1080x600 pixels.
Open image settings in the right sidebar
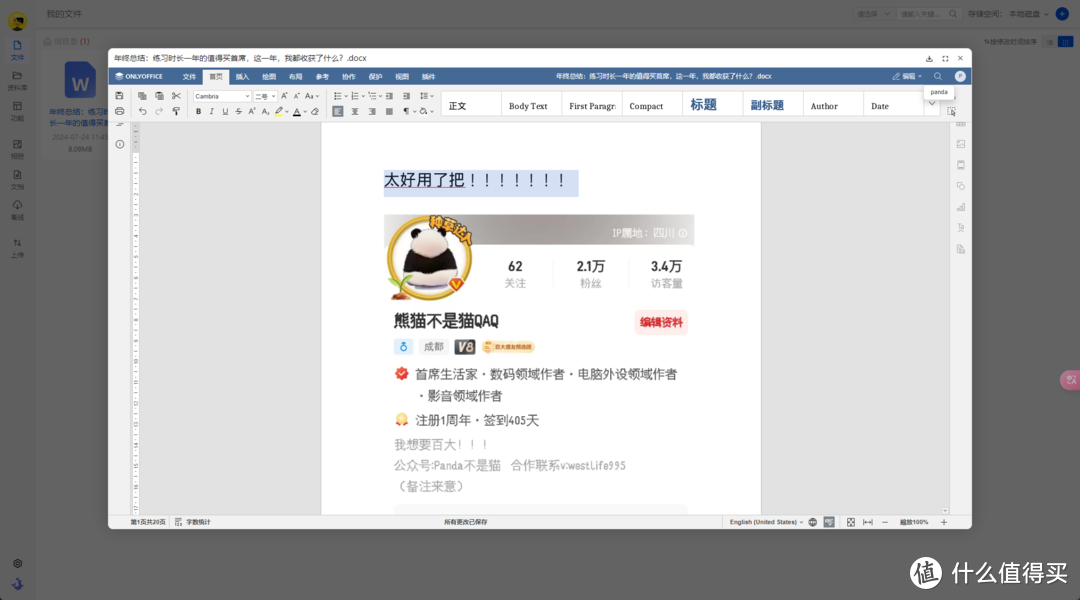[x=961, y=143]
